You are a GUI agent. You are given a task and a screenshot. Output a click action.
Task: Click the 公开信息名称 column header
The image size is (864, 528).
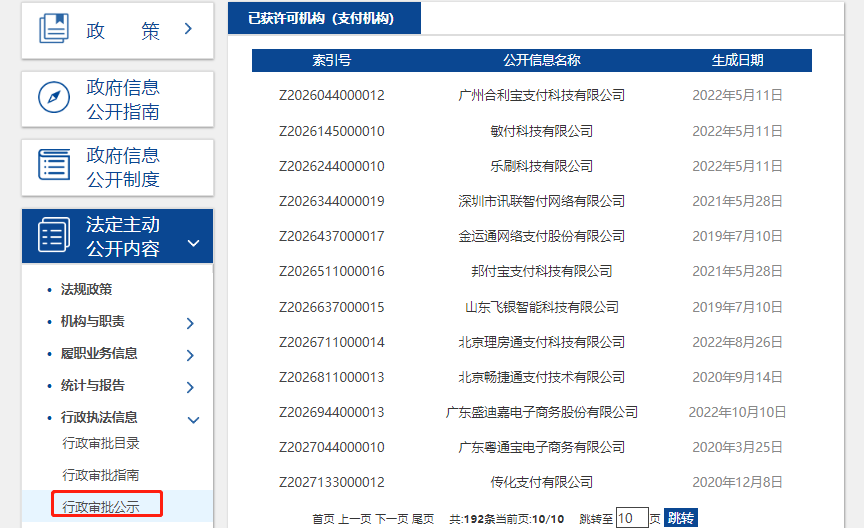(x=542, y=60)
